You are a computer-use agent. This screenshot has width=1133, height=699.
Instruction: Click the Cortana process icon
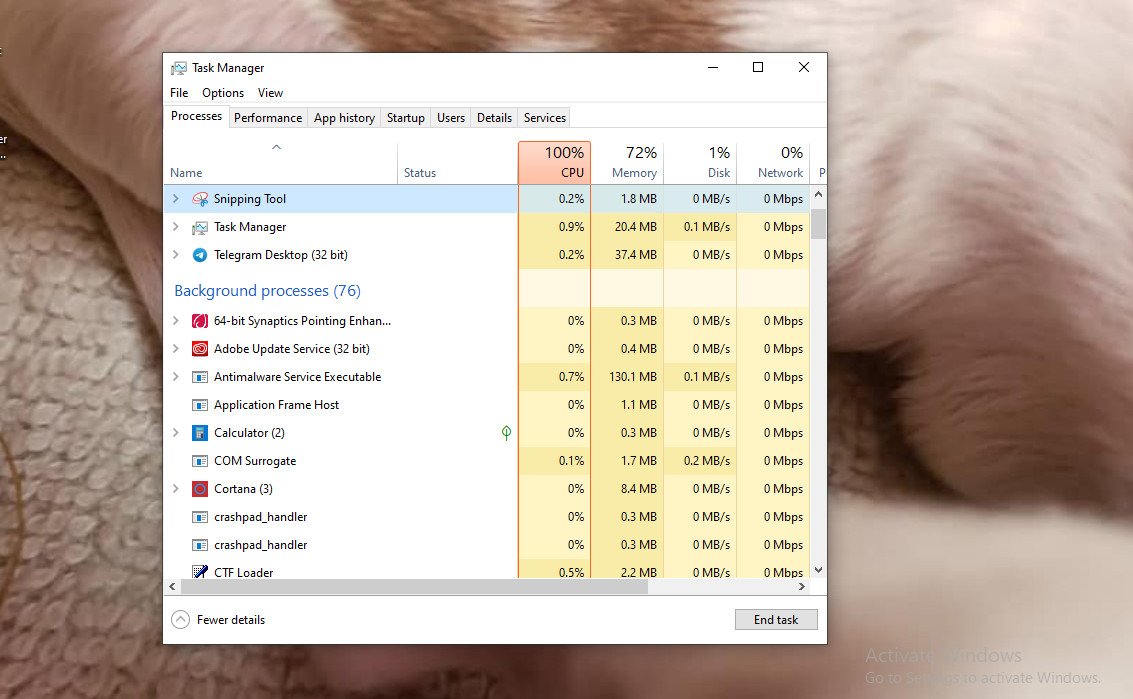(x=200, y=489)
